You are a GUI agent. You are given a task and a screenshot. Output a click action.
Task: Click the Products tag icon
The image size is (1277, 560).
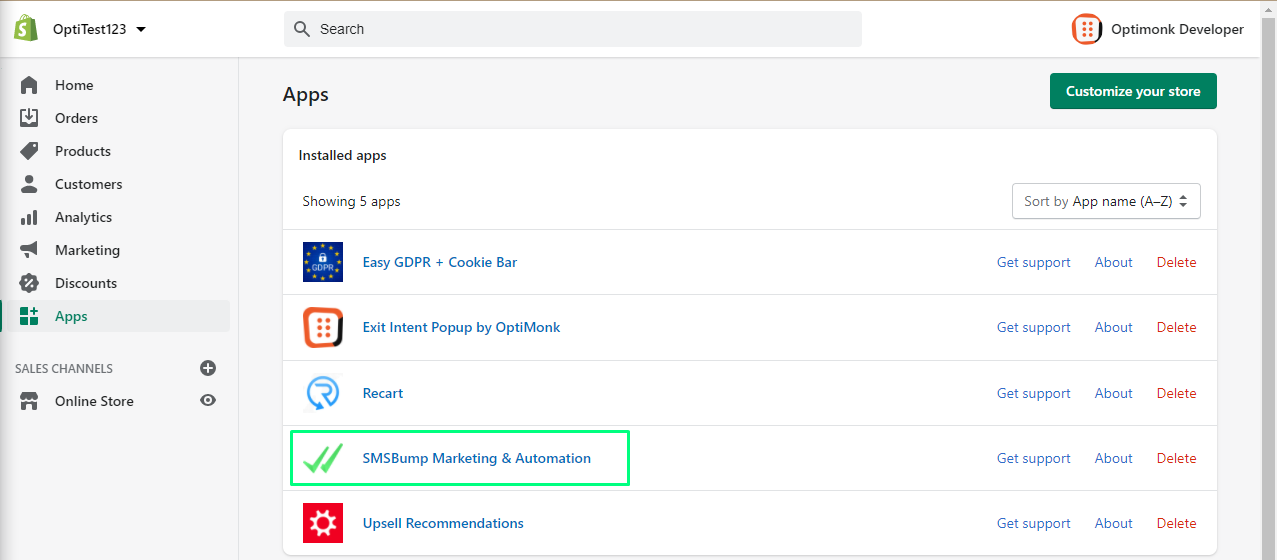click(x=29, y=151)
